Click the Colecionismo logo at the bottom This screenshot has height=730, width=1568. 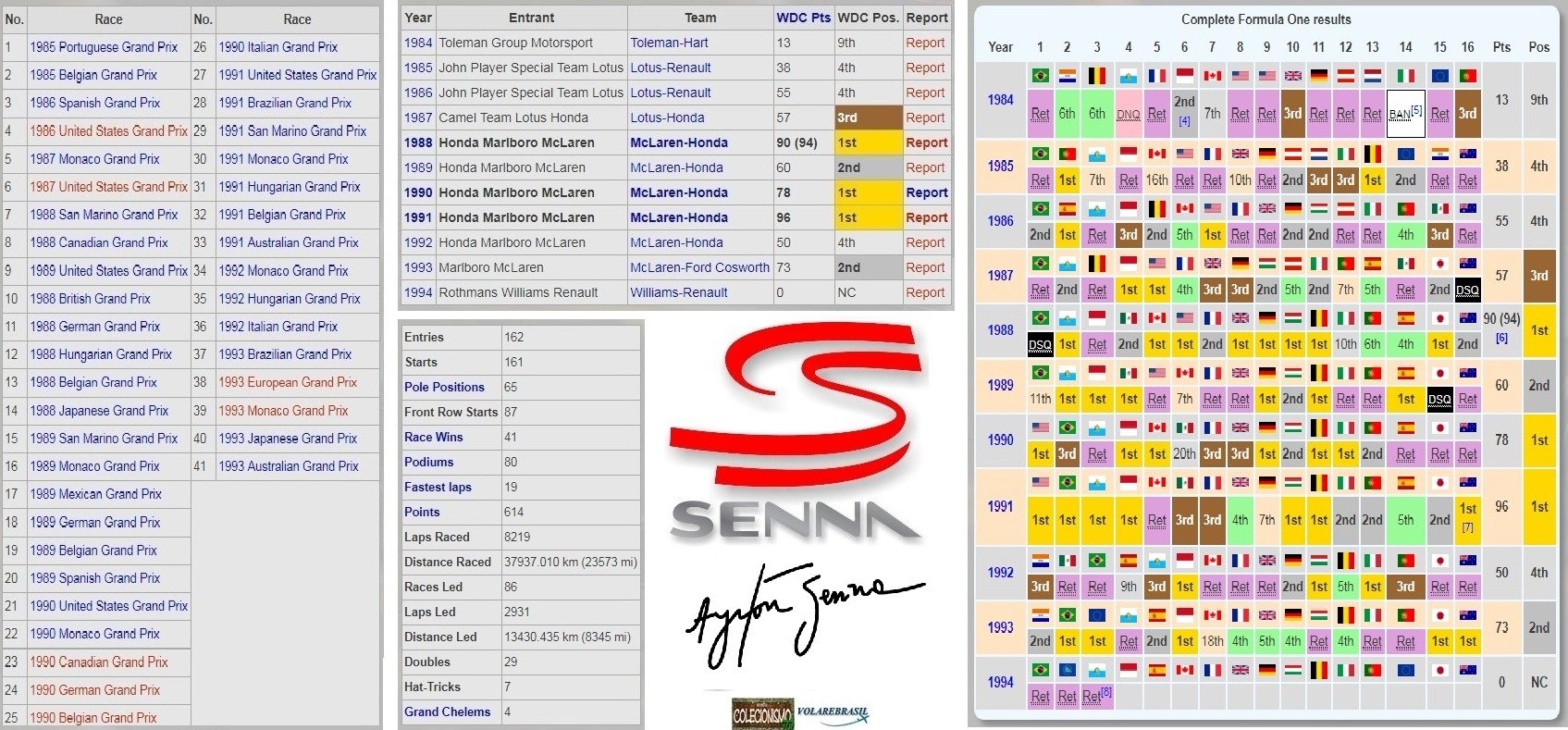[763, 713]
